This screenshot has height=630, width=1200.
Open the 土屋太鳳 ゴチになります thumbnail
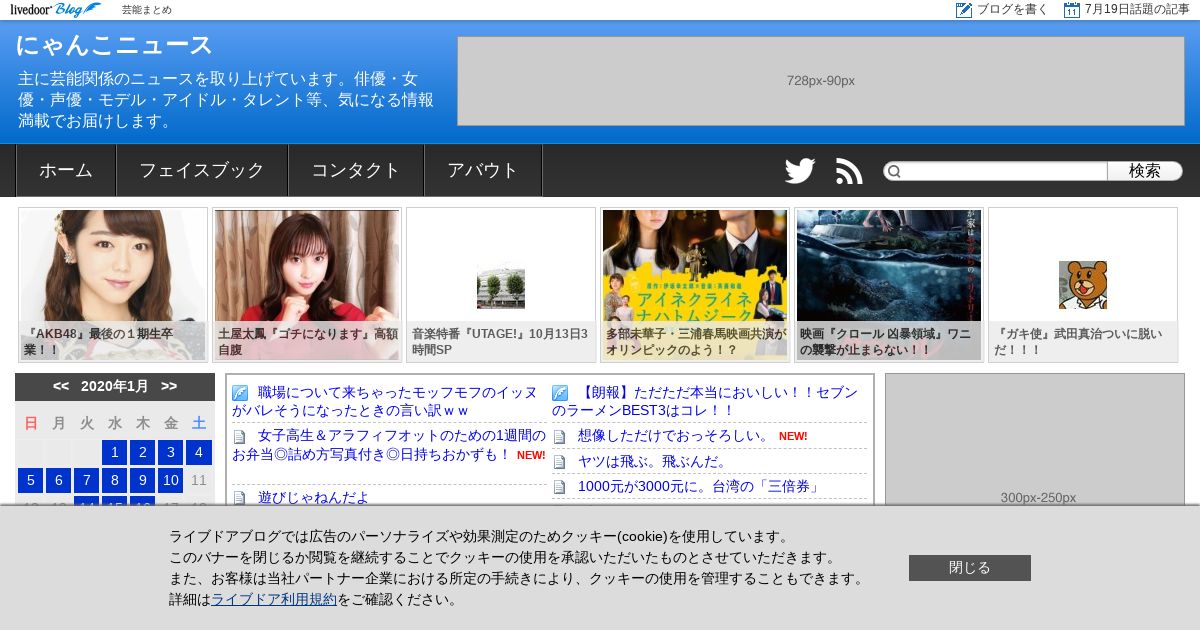click(307, 285)
